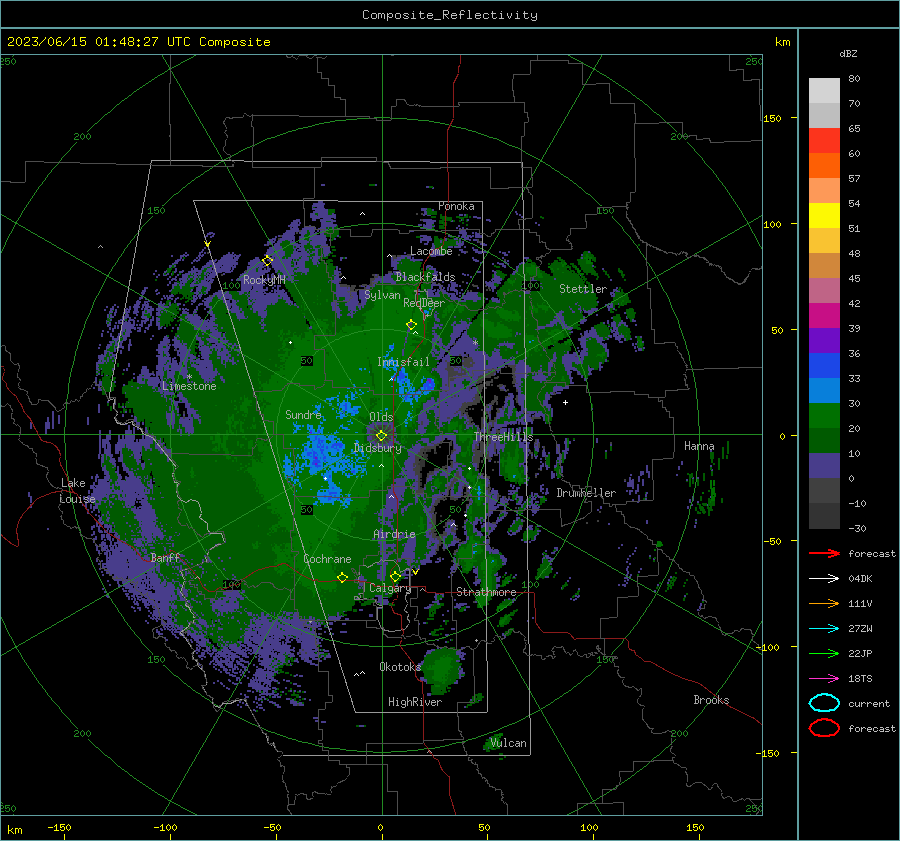Pick the red swatch between 65 and 60 dBZ
This screenshot has height=841, width=900.
[x=824, y=141]
